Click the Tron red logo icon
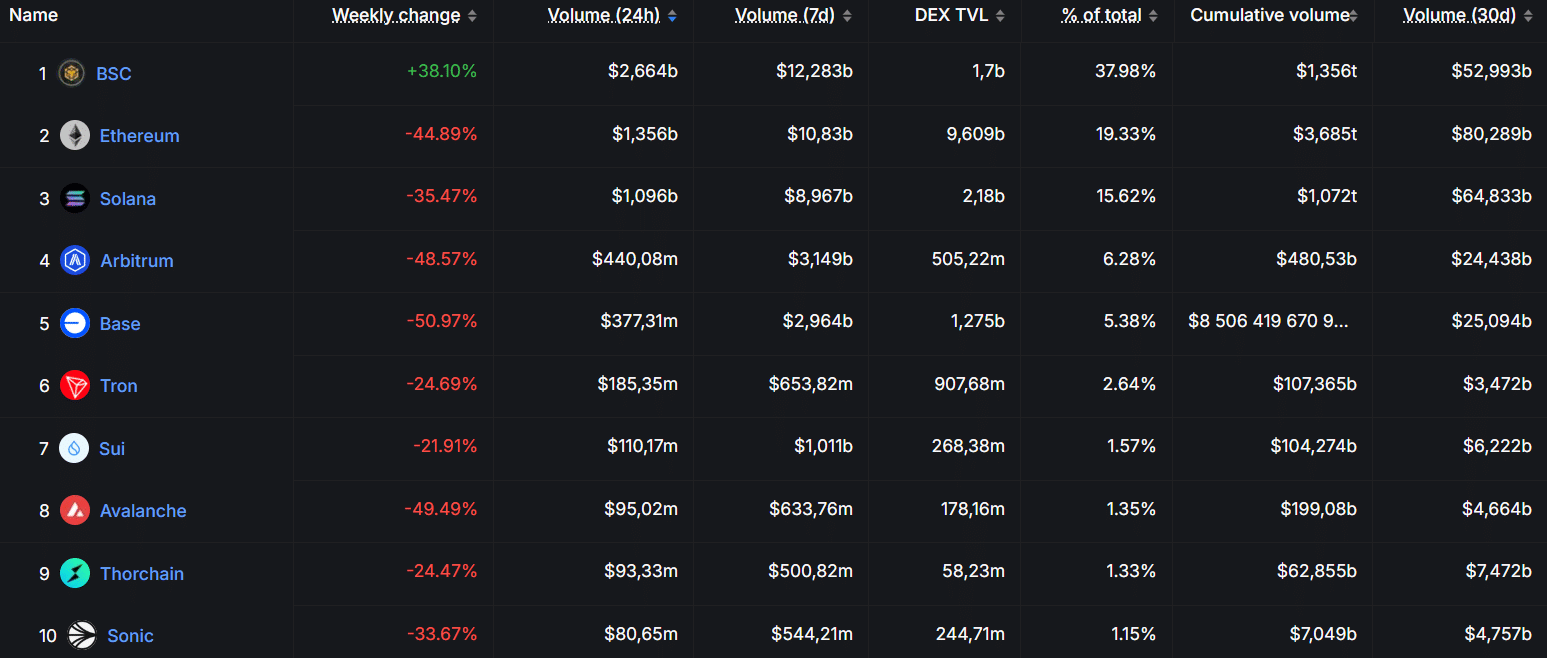The width and height of the screenshot is (1547, 658). coord(75,385)
